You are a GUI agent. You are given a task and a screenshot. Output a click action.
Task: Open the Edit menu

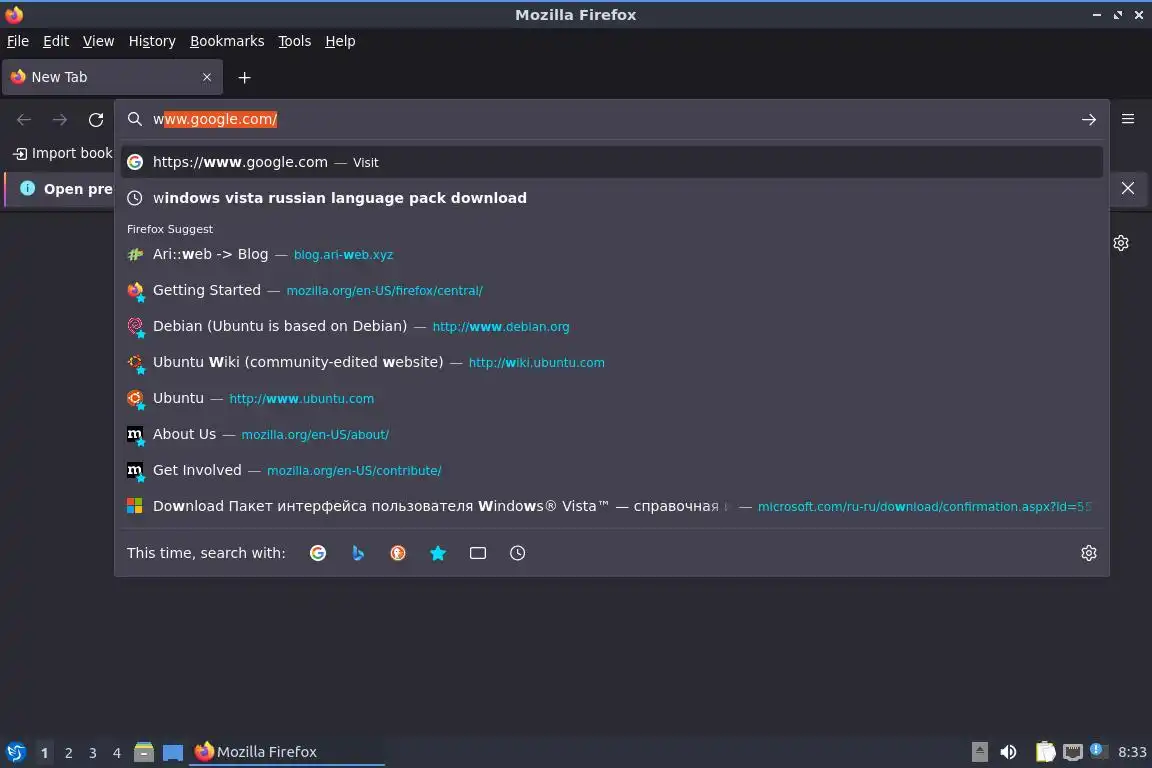(x=56, y=41)
